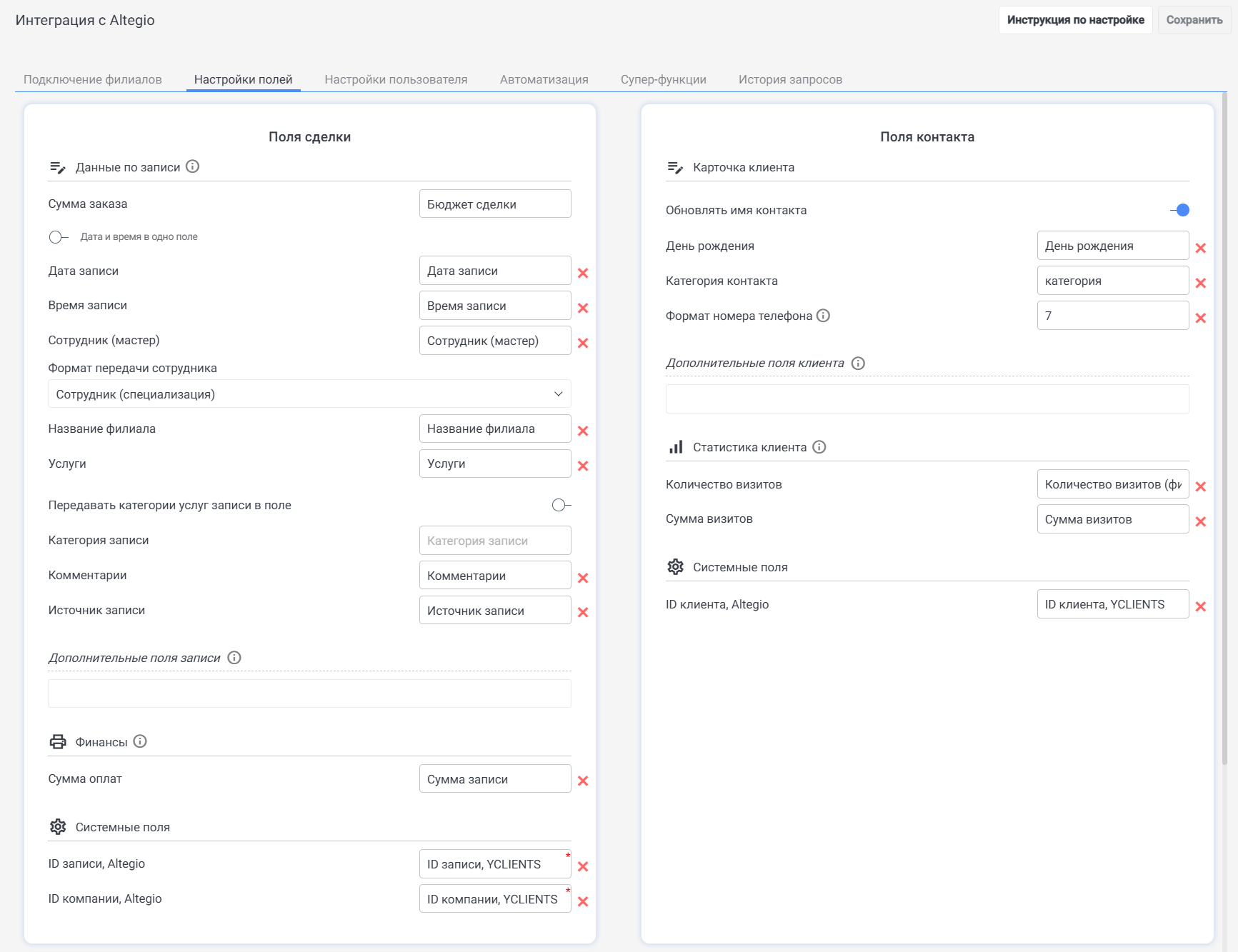Switch to Подключение филиалов tab
Screen dimensions: 1238x952
point(93,79)
